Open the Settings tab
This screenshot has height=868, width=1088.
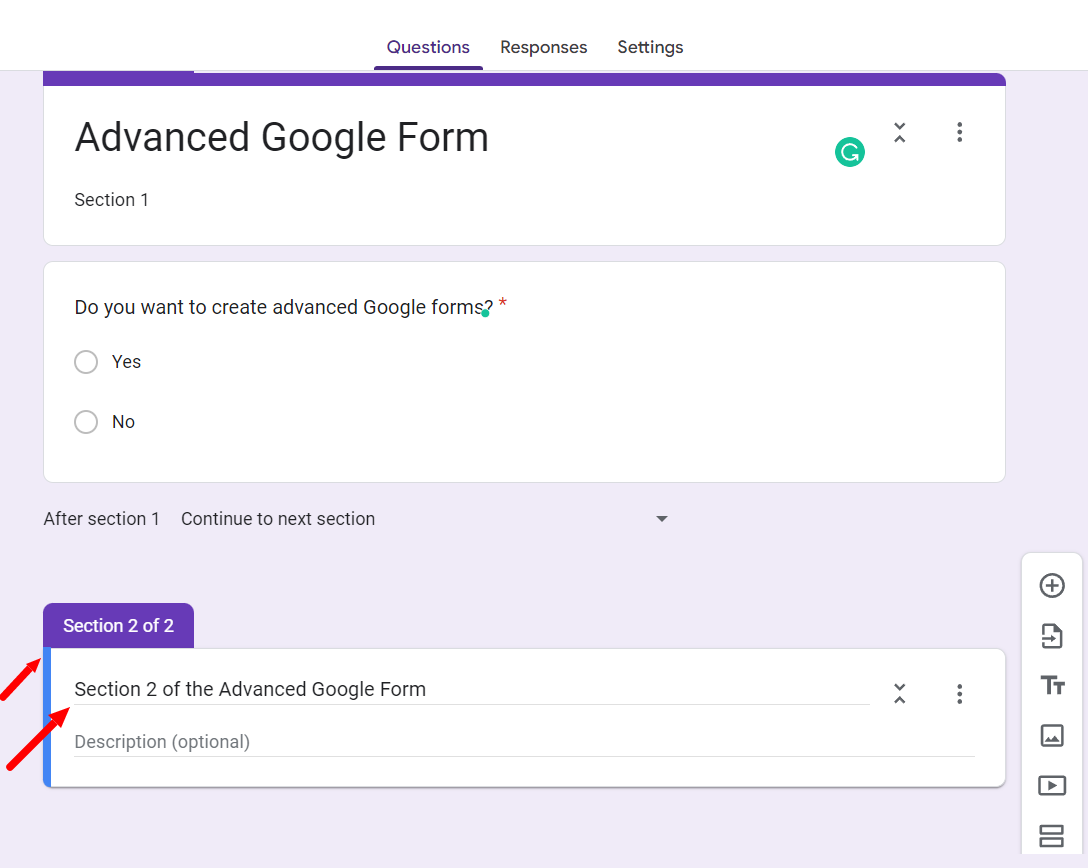(650, 47)
